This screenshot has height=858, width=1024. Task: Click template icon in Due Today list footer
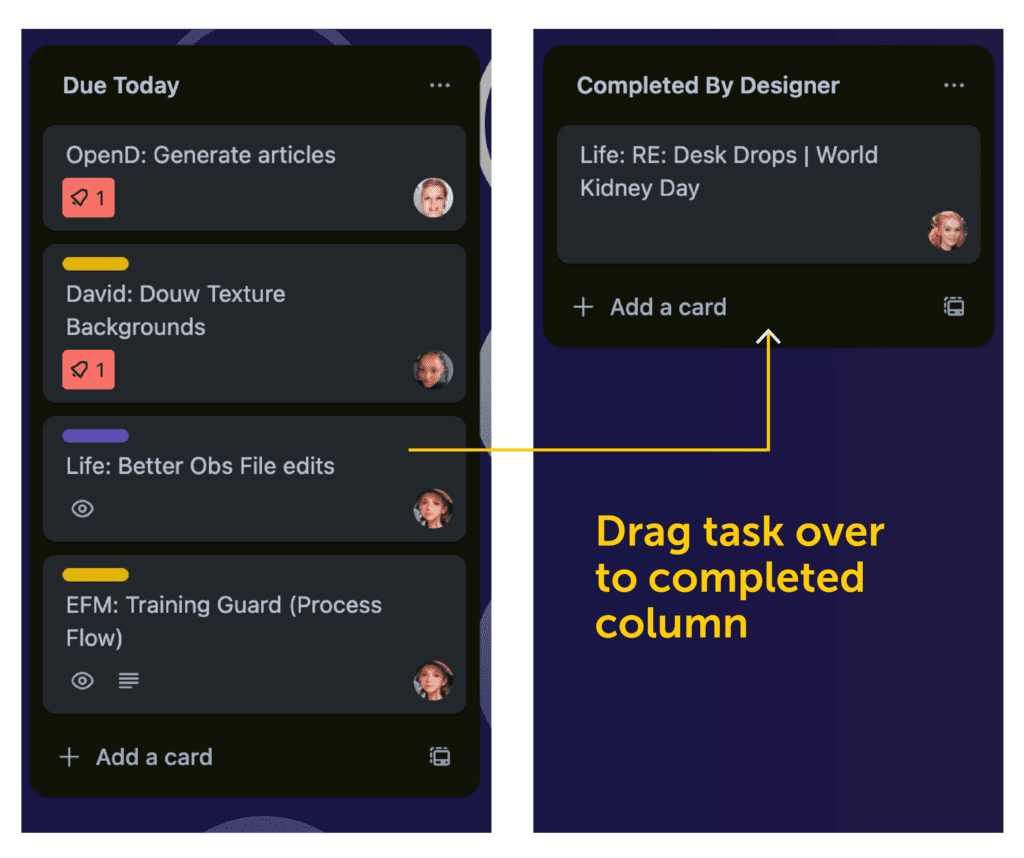[x=439, y=757]
